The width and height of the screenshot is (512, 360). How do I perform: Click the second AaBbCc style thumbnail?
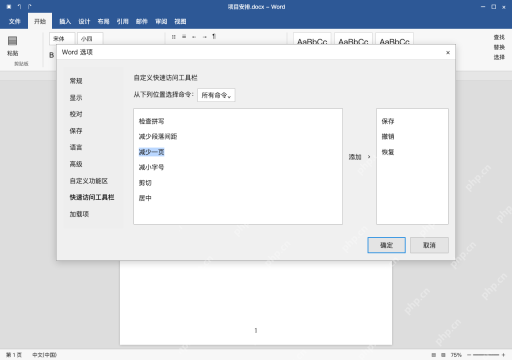(353, 39)
